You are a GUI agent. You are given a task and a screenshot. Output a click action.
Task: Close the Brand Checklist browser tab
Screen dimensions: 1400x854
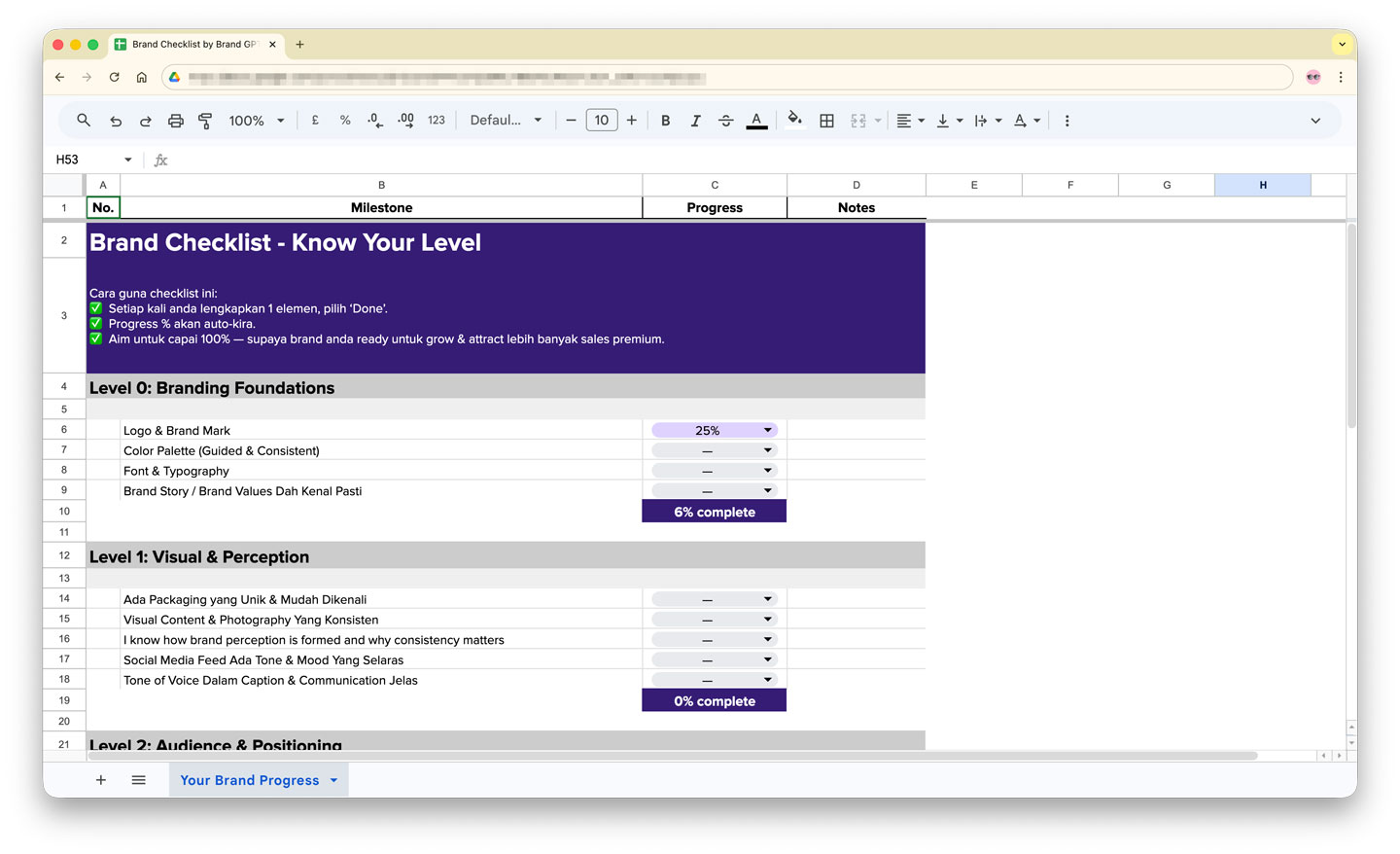272,44
